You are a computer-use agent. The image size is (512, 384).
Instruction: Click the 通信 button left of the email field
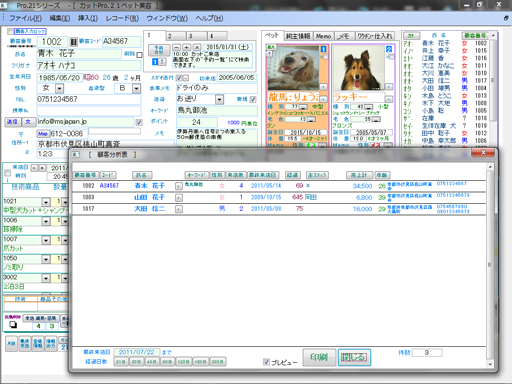pos(12,122)
